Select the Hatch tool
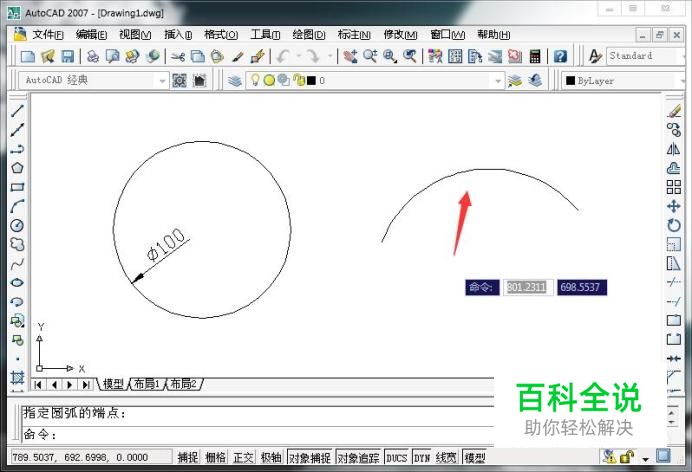 point(17,378)
